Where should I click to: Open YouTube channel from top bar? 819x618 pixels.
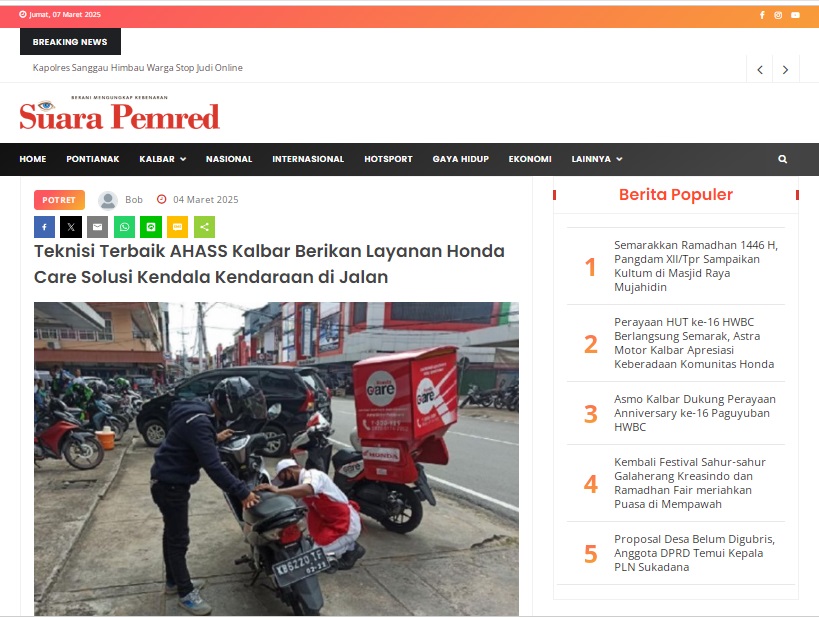(795, 15)
